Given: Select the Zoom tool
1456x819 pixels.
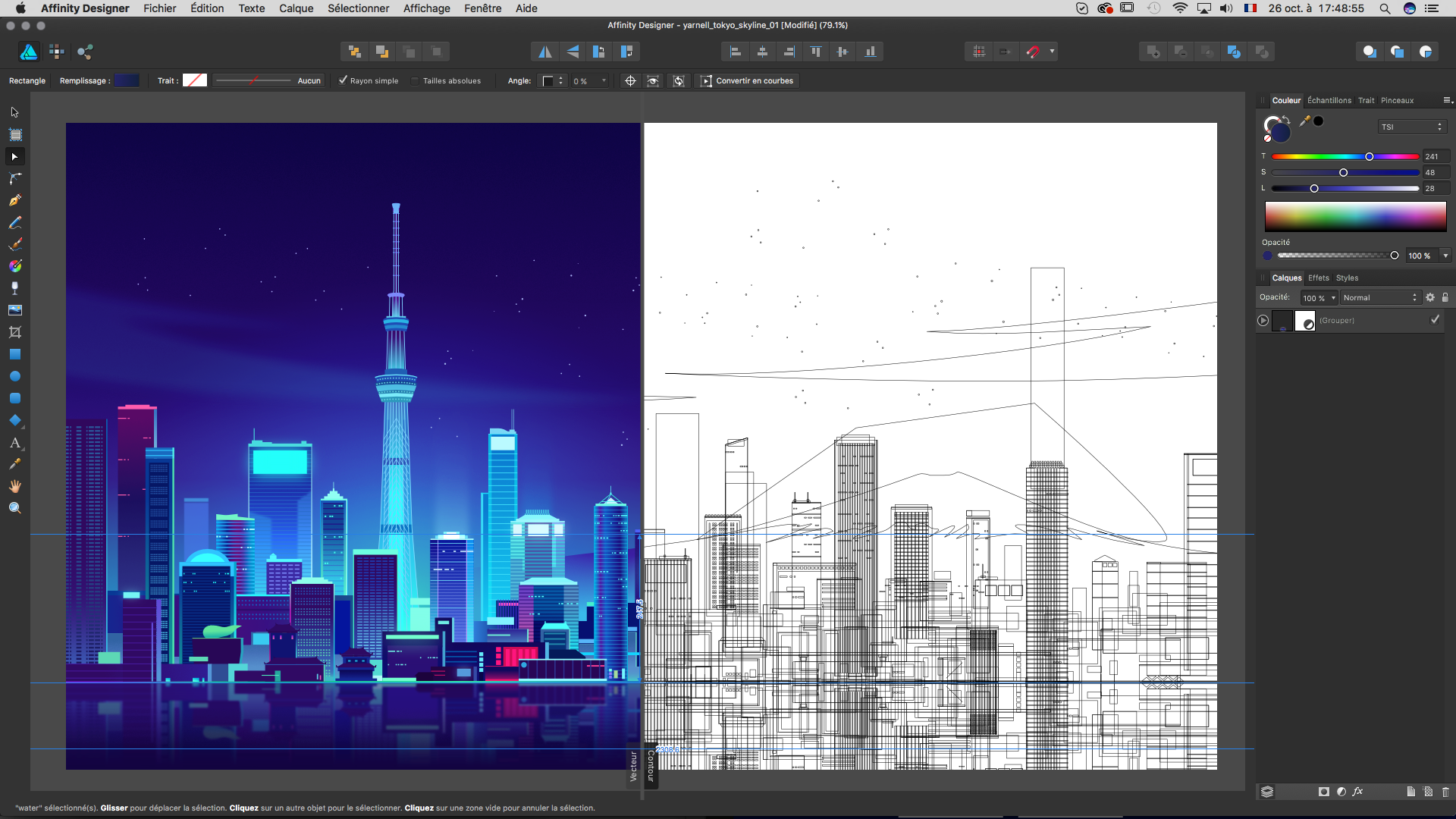Looking at the screenshot, I should (x=15, y=509).
